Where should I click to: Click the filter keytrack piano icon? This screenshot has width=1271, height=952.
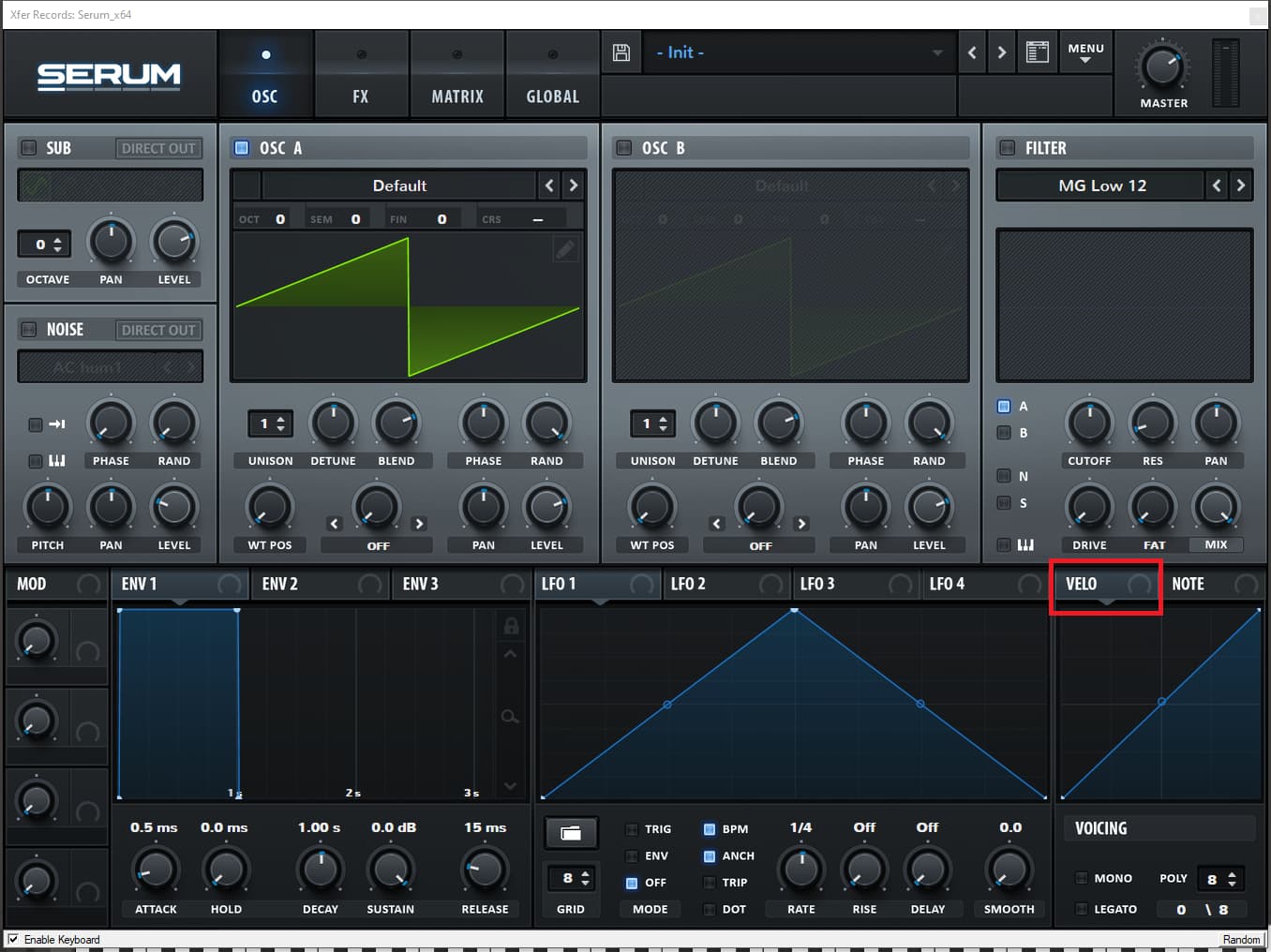tap(1026, 544)
